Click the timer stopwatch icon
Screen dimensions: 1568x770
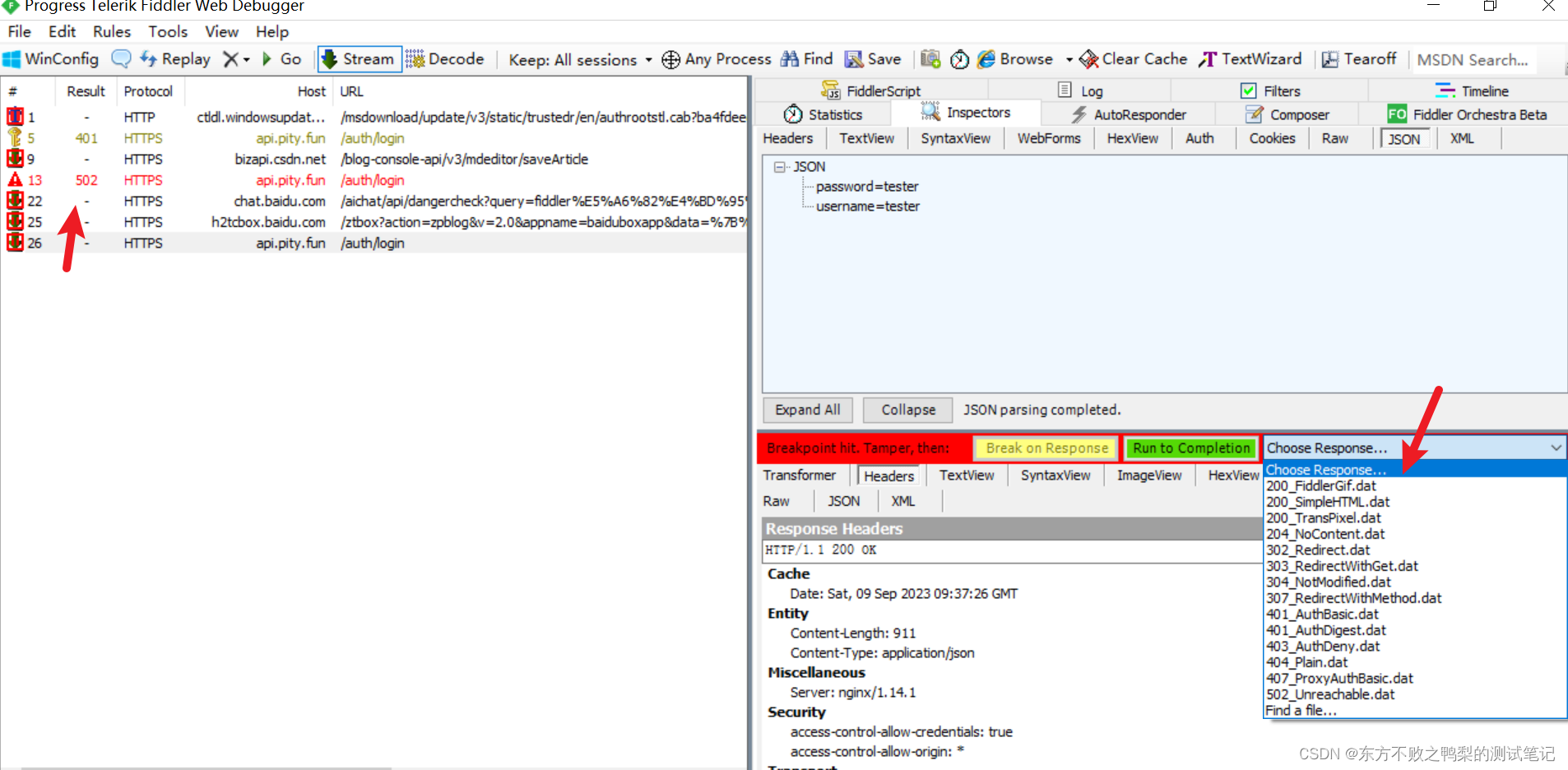pyautogui.click(x=959, y=59)
